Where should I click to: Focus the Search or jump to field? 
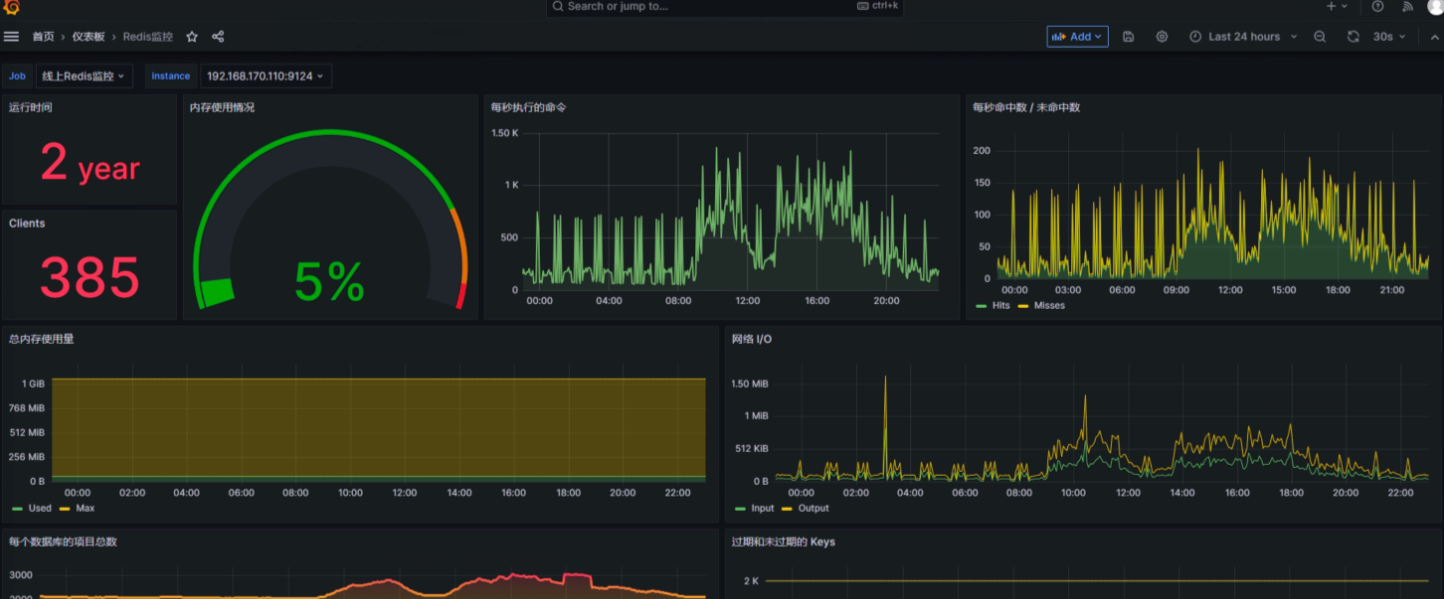(724, 6)
